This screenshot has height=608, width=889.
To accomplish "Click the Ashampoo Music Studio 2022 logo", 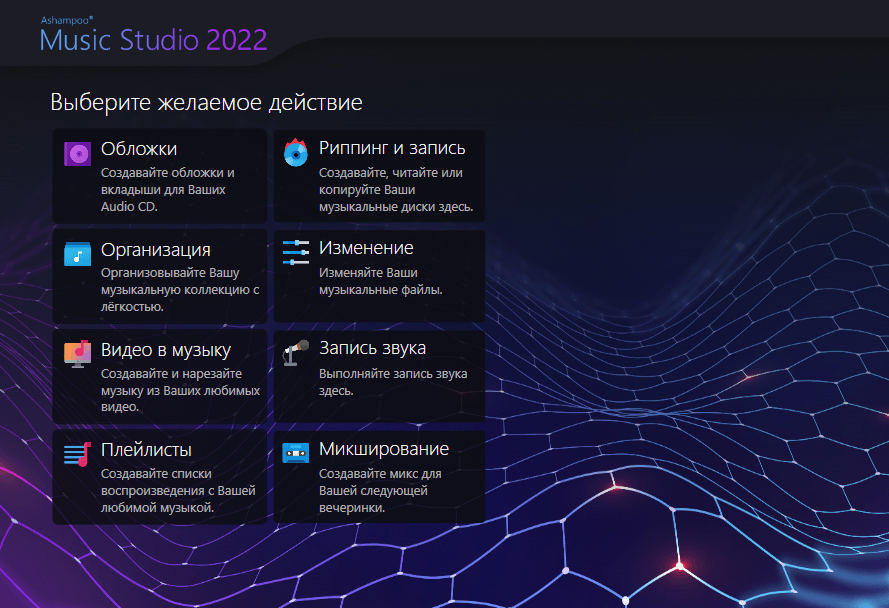I will (x=153, y=35).
